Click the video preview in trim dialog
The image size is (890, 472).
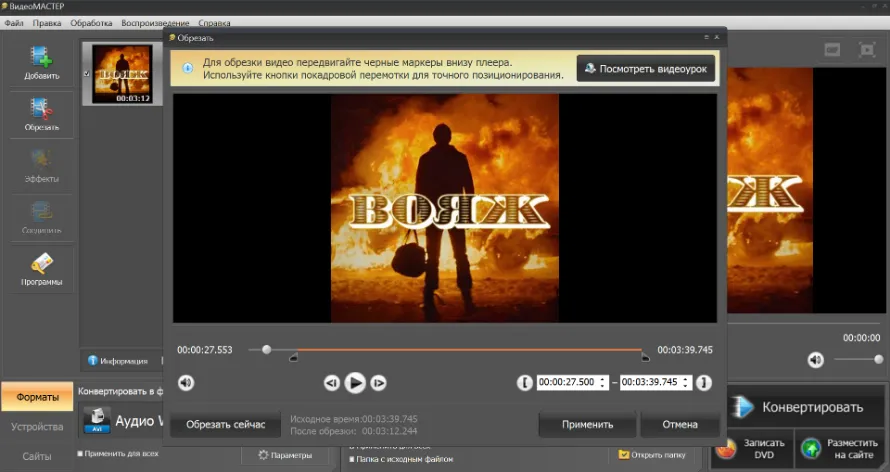445,208
